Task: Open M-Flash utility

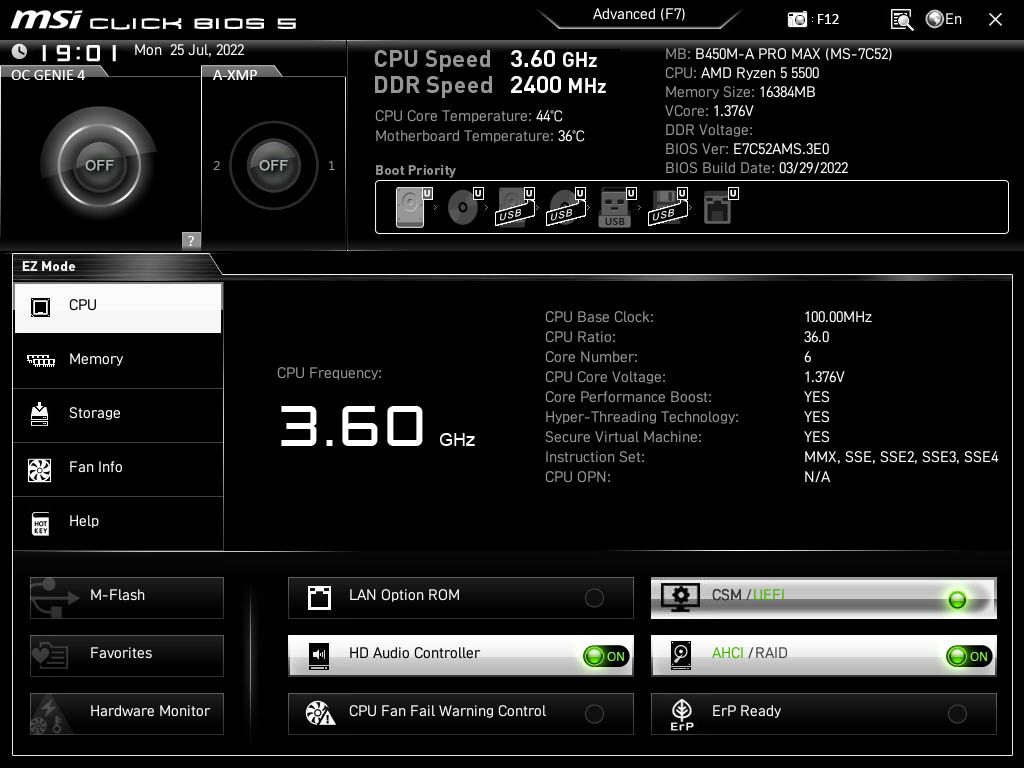Action: pos(127,598)
